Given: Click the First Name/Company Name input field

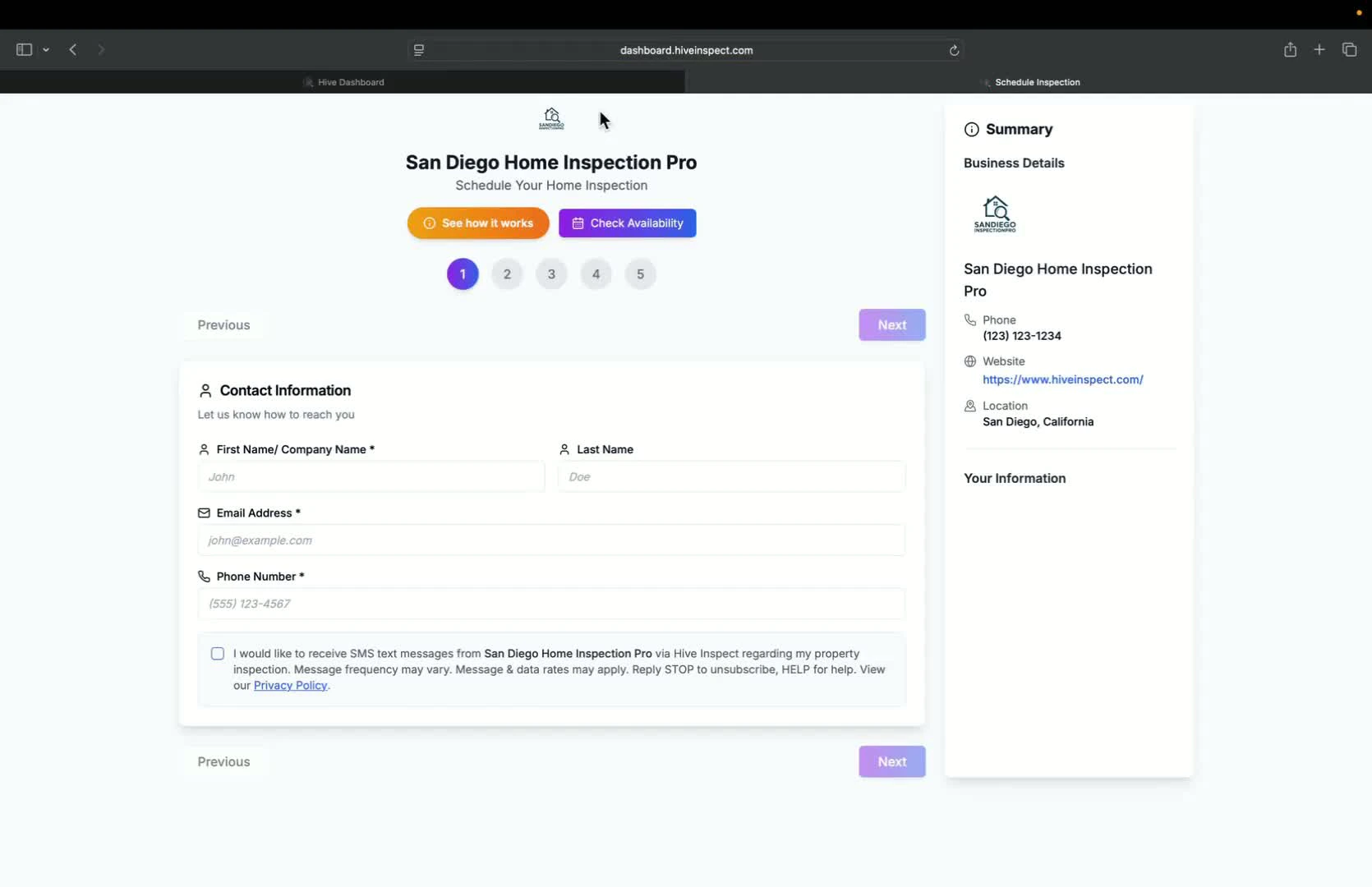Looking at the screenshot, I should click(371, 476).
